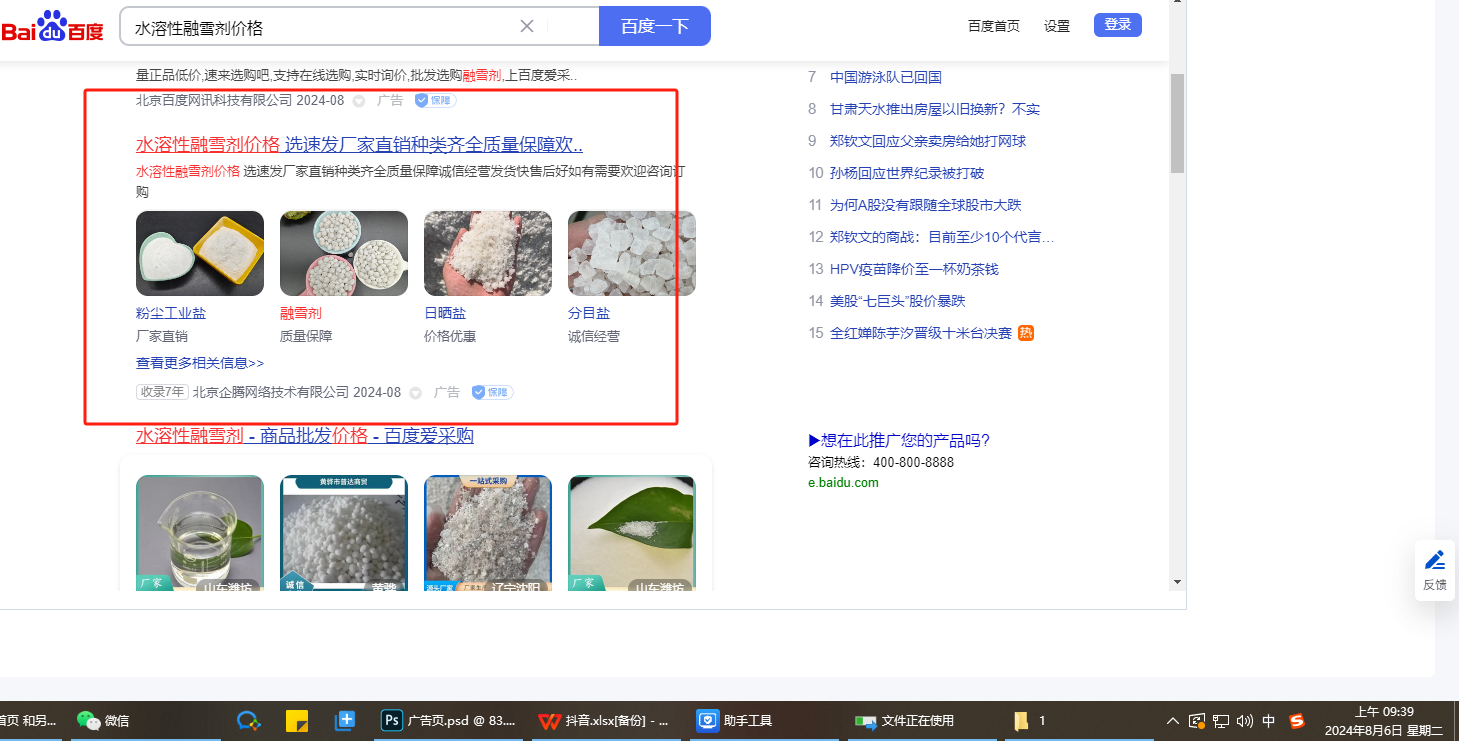Viewport: 1459px width, 741px height.
Task: Open the 粉尘工业盐 product link
Action: point(171,313)
